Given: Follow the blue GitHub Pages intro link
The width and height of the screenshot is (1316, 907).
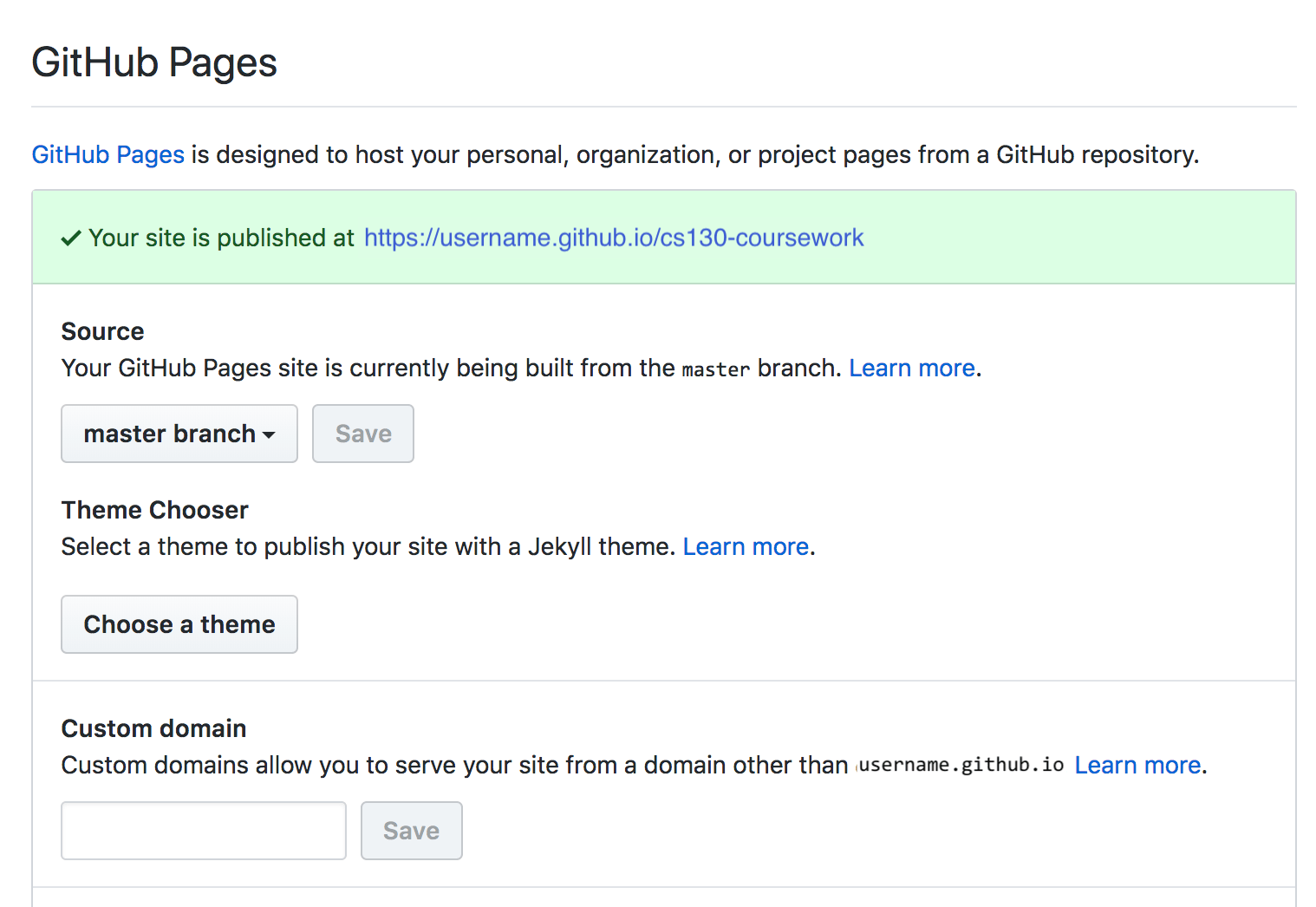Looking at the screenshot, I should (107, 154).
